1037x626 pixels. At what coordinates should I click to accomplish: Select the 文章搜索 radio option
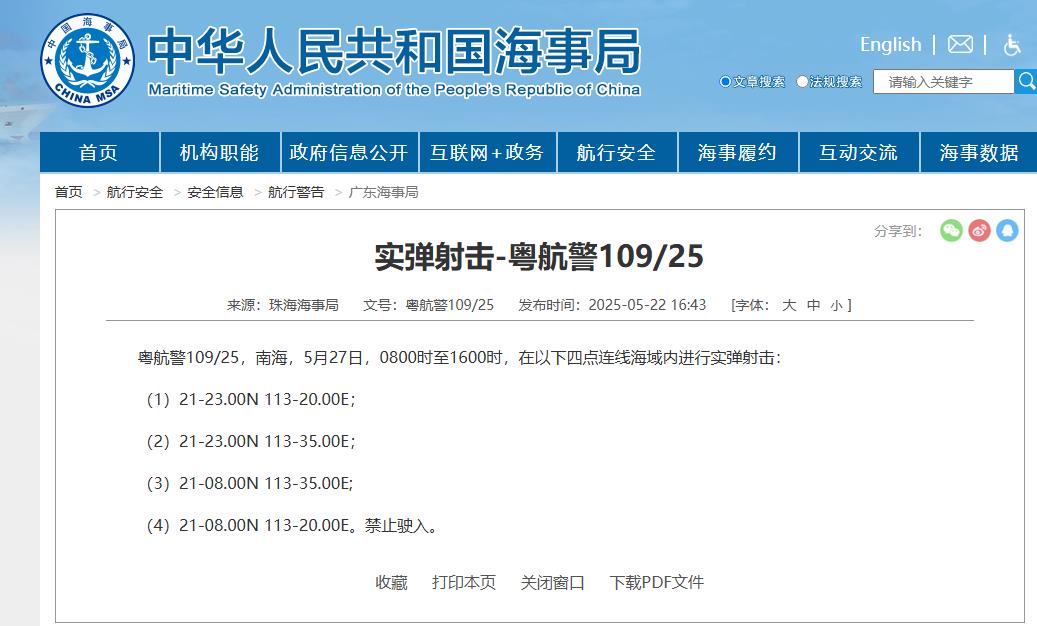pos(726,82)
